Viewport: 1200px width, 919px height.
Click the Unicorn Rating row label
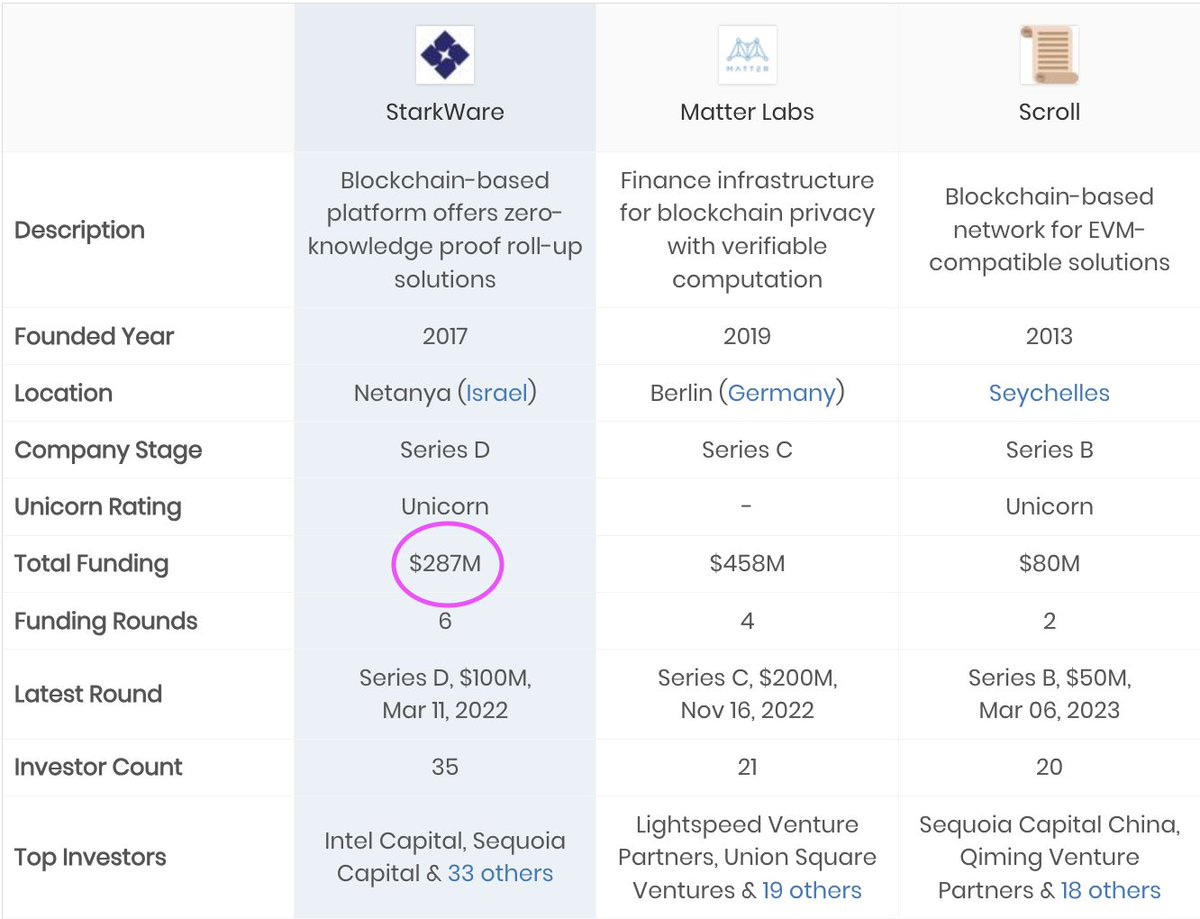point(97,507)
